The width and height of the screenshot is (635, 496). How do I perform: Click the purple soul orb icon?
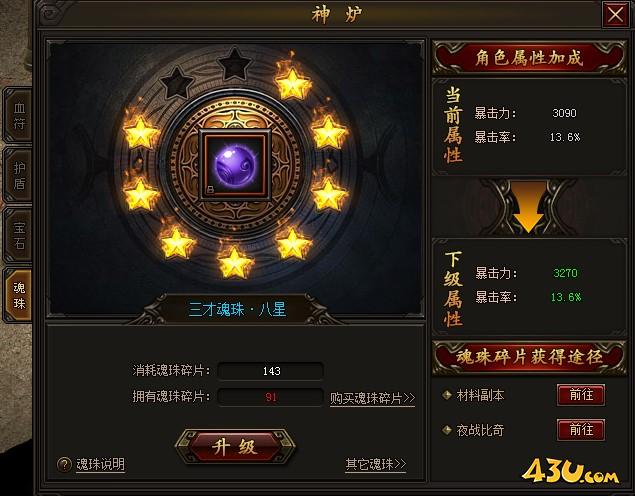[235, 164]
